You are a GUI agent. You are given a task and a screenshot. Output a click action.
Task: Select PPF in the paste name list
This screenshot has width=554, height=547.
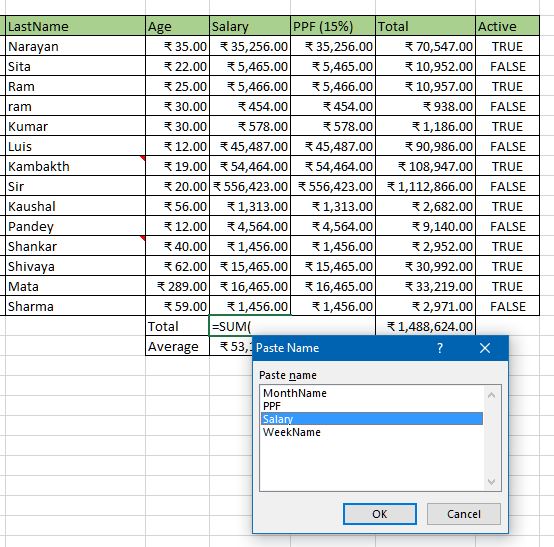point(372,406)
